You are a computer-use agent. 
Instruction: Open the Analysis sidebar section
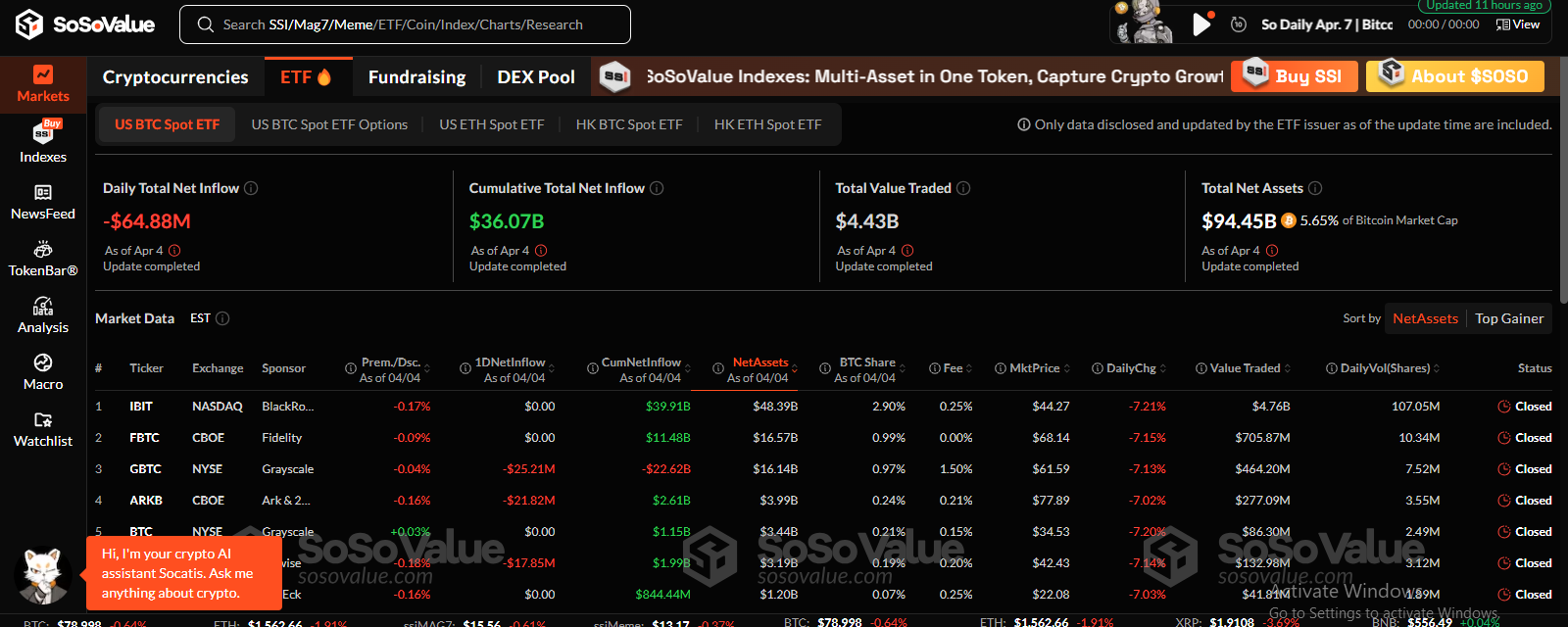[43, 315]
